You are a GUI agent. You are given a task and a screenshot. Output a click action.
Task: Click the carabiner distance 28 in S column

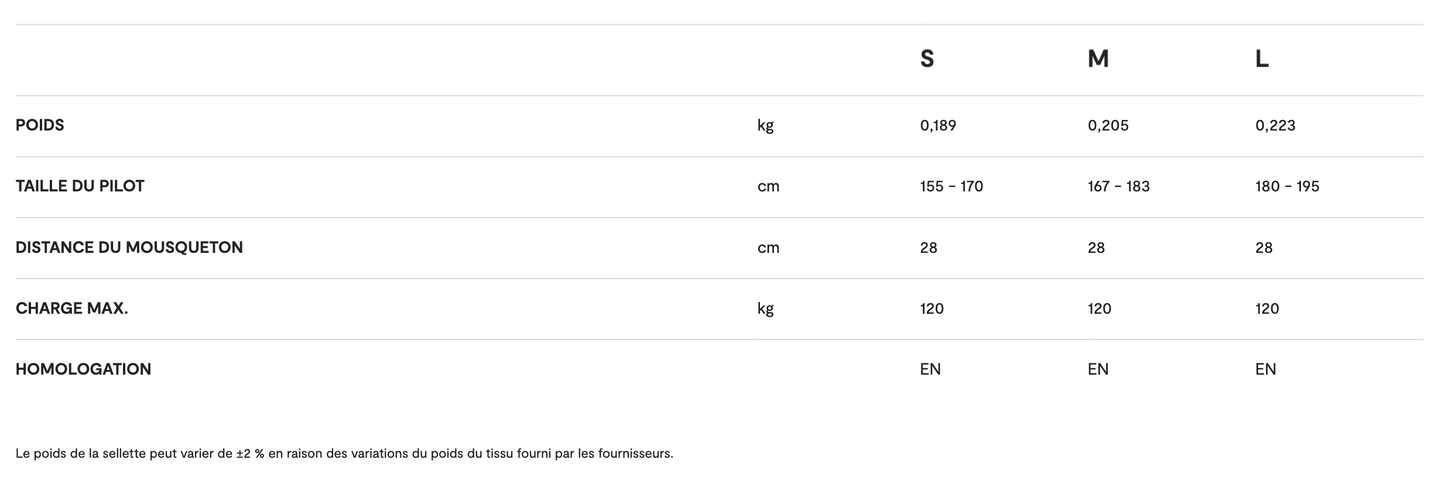coord(929,247)
